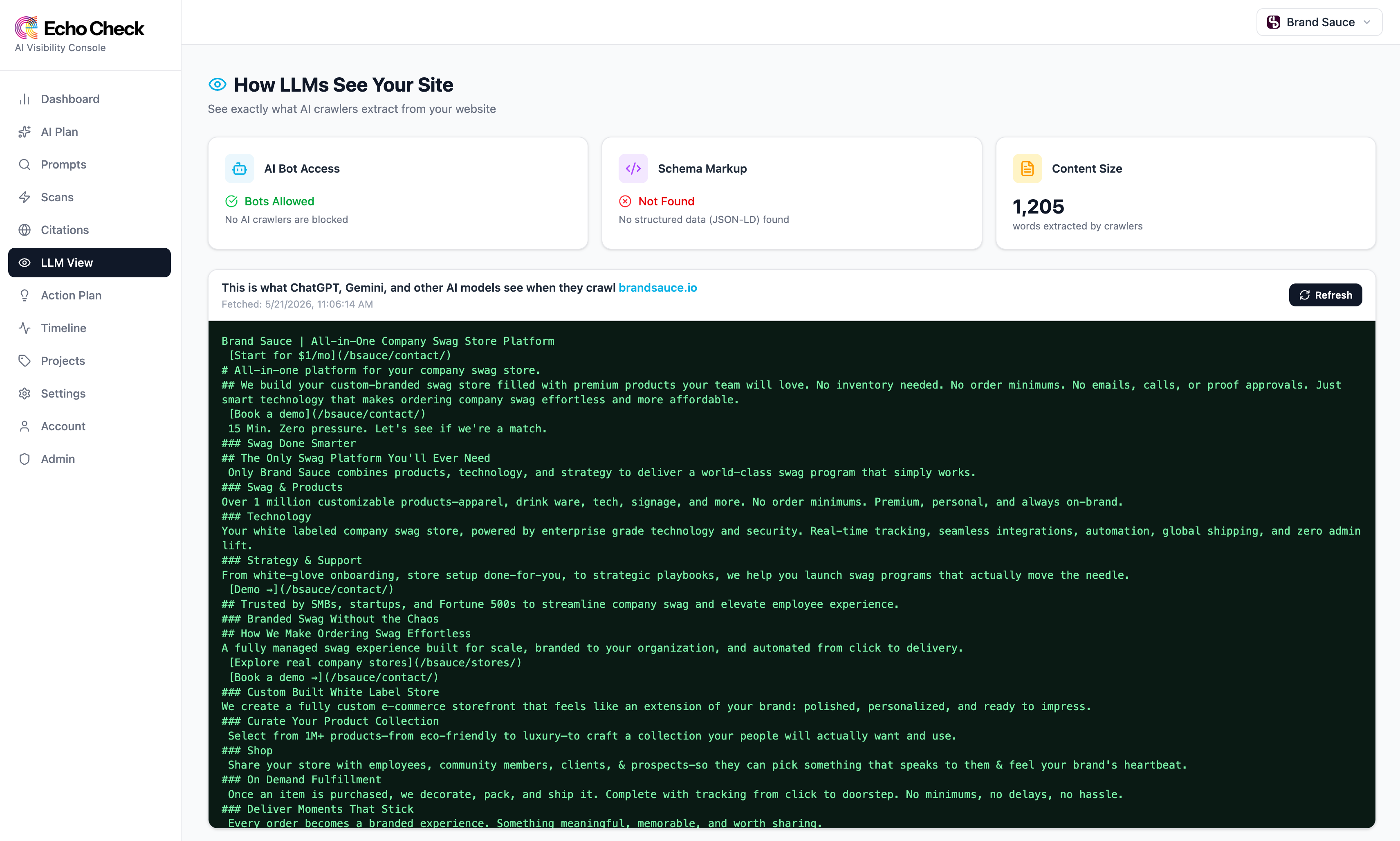
Task: Click the Projects tag icon
Action: [x=25, y=361]
